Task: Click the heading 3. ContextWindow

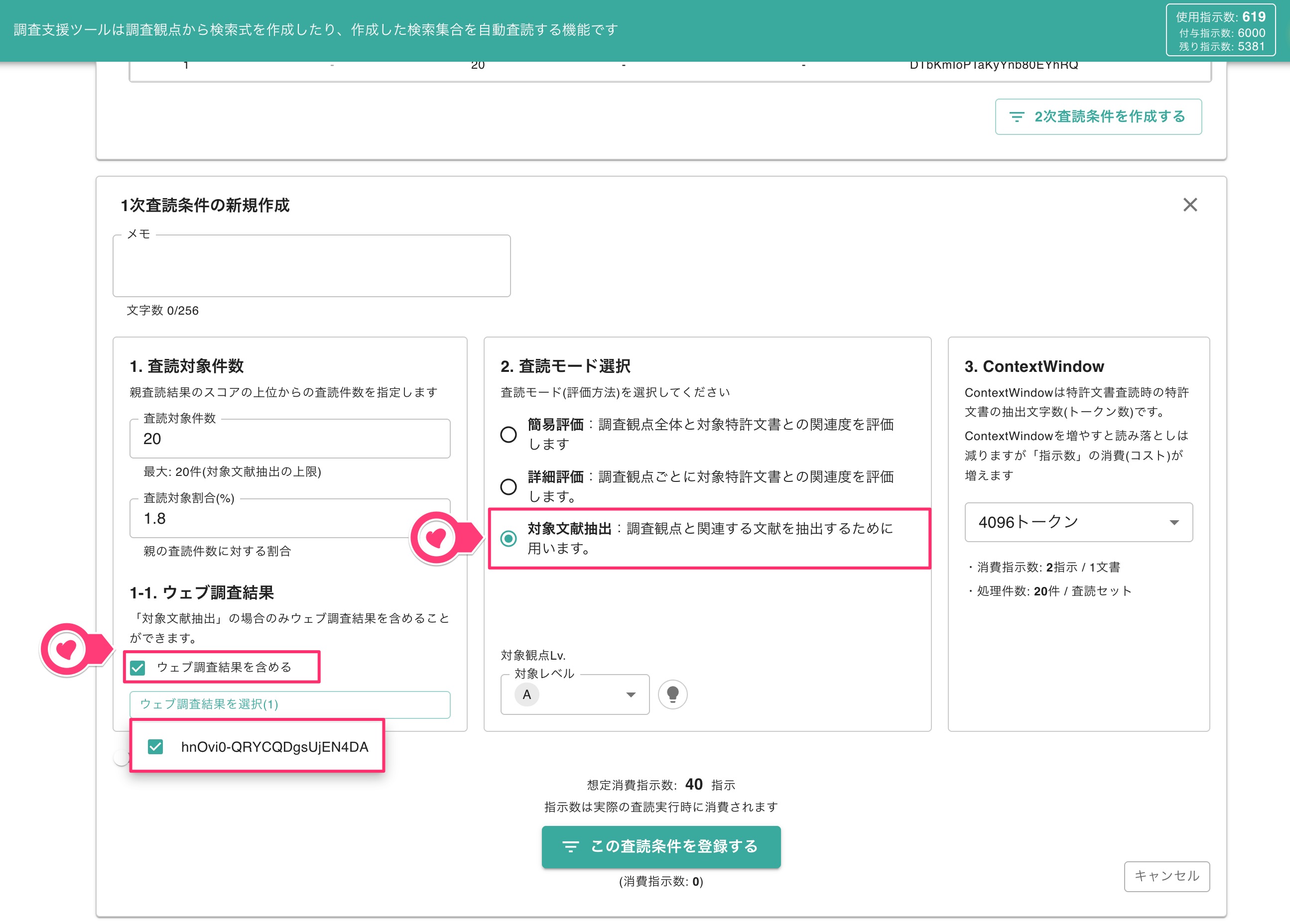Action: point(1034,366)
